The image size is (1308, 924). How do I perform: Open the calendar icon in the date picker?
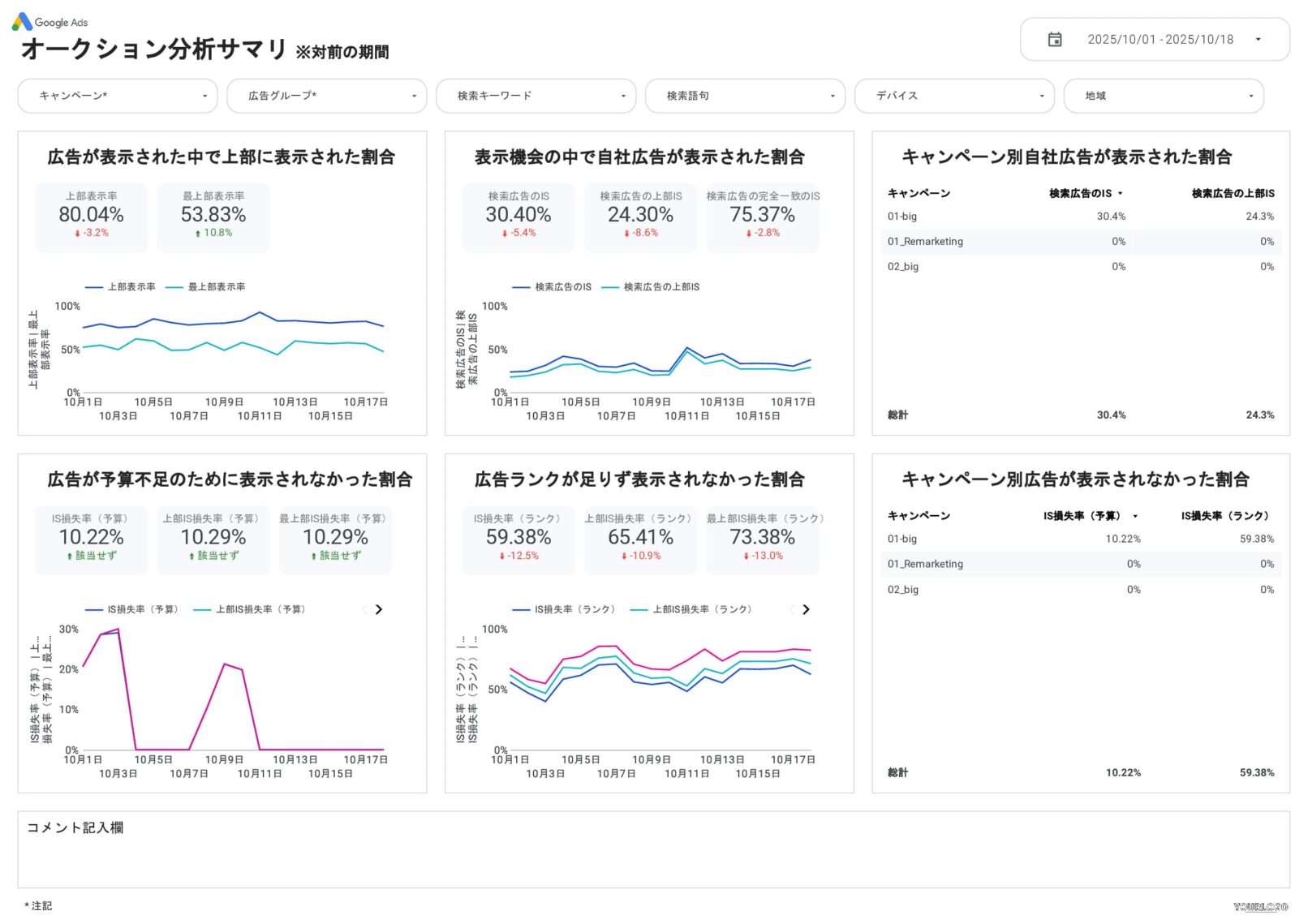point(1055,39)
